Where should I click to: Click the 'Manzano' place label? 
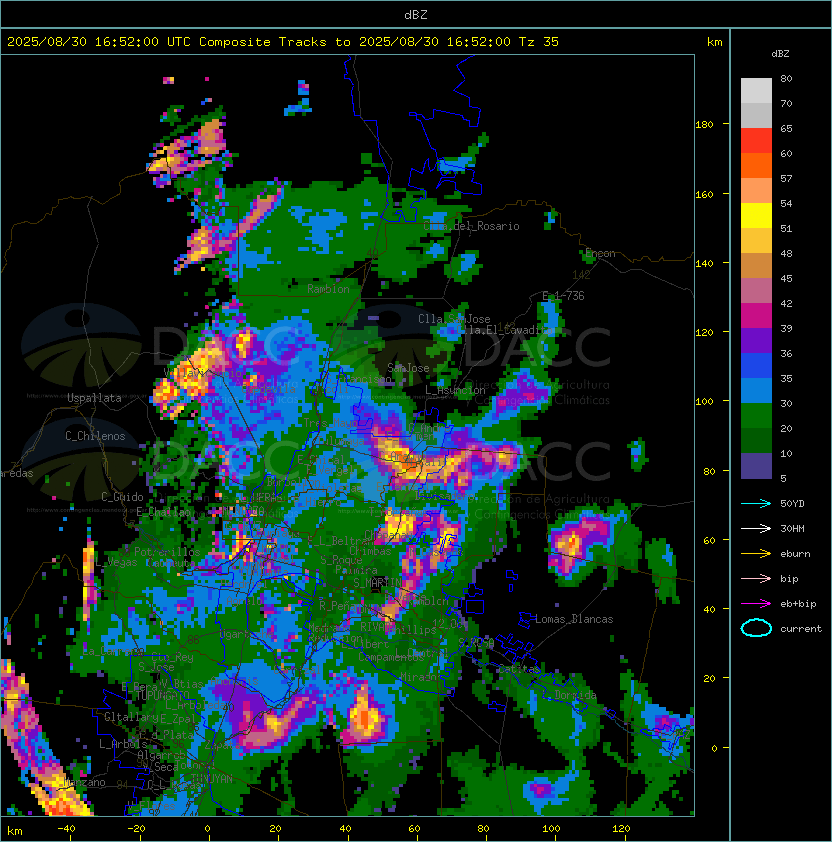click(84, 782)
